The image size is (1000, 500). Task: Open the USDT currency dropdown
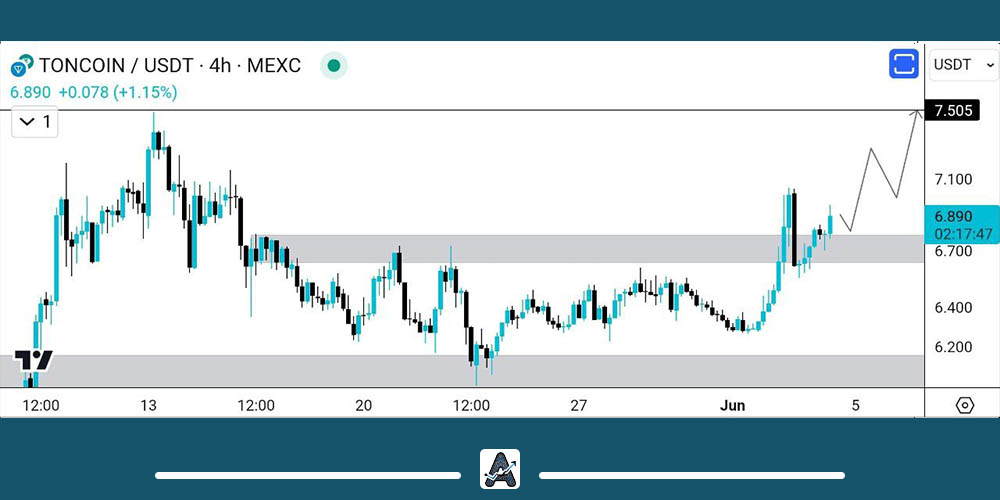pyautogui.click(x=963, y=65)
